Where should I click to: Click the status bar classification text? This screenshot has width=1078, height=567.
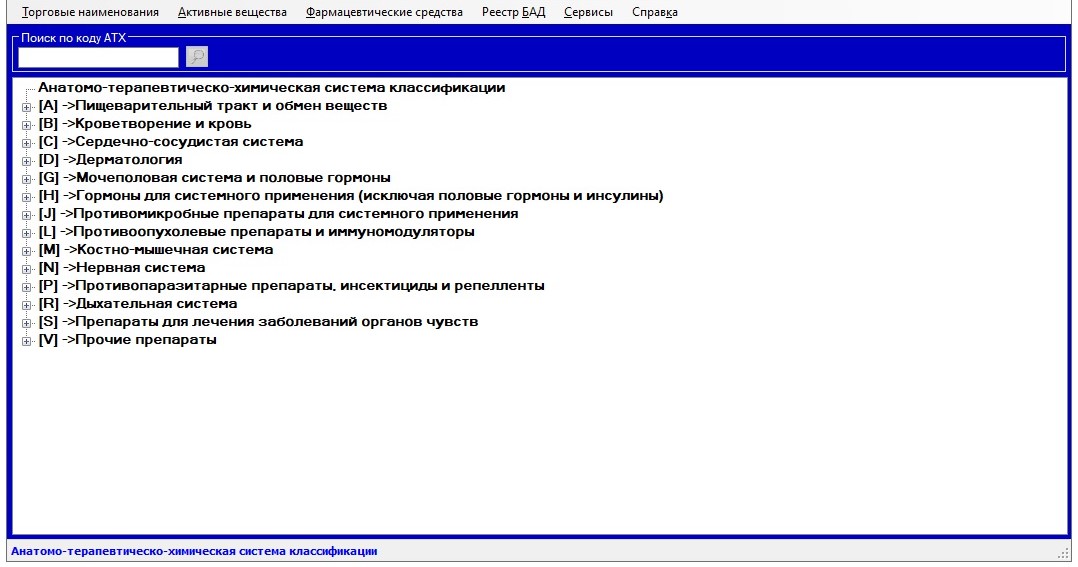[x=194, y=551]
